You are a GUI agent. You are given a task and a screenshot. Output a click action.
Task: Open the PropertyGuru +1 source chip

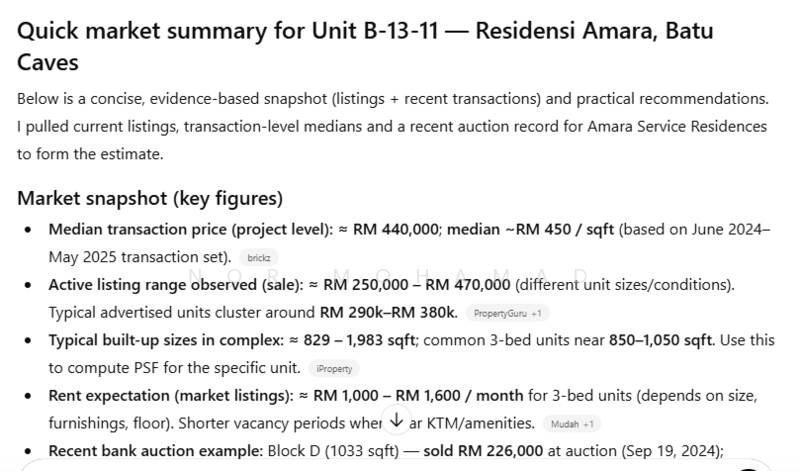tap(507, 313)
